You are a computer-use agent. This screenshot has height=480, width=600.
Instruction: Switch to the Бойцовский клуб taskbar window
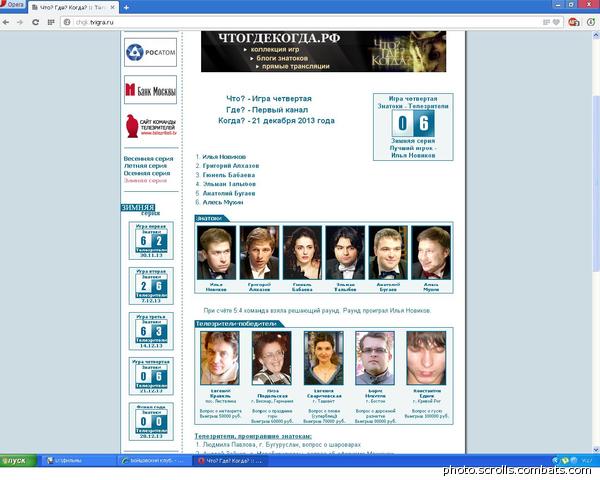coord(152,460)
